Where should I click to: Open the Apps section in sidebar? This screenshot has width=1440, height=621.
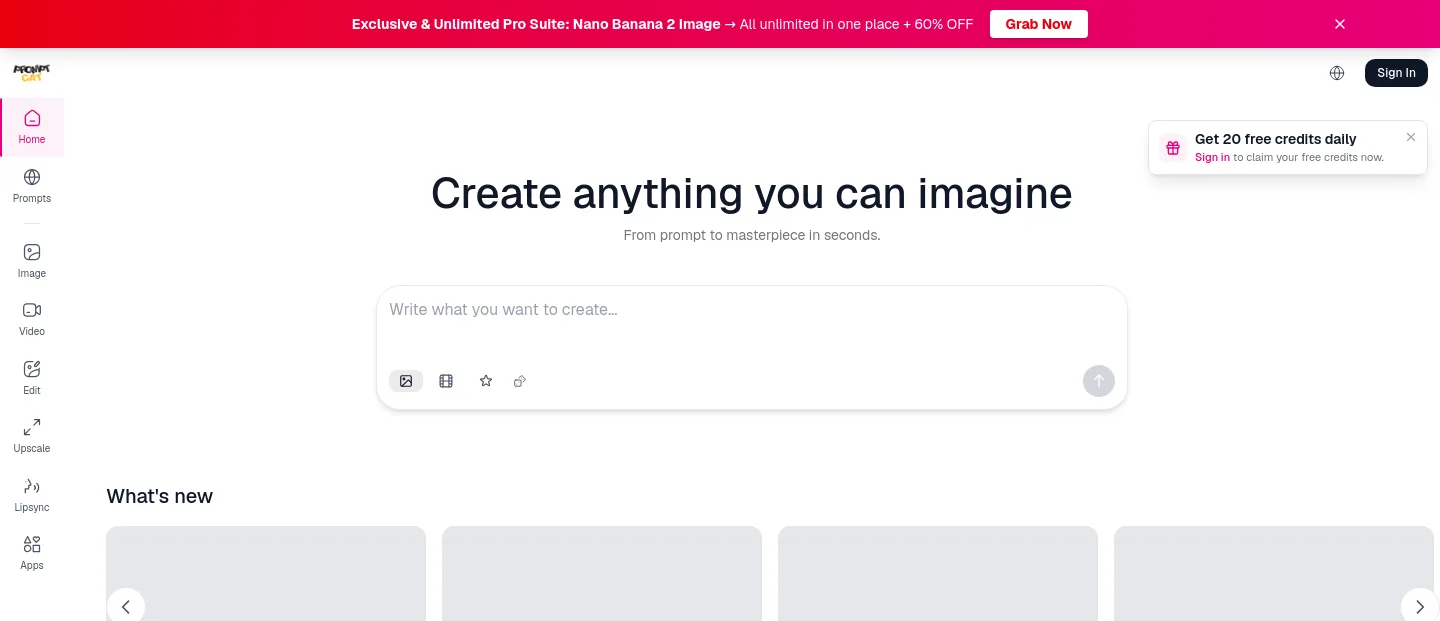[x=32, y=552]
